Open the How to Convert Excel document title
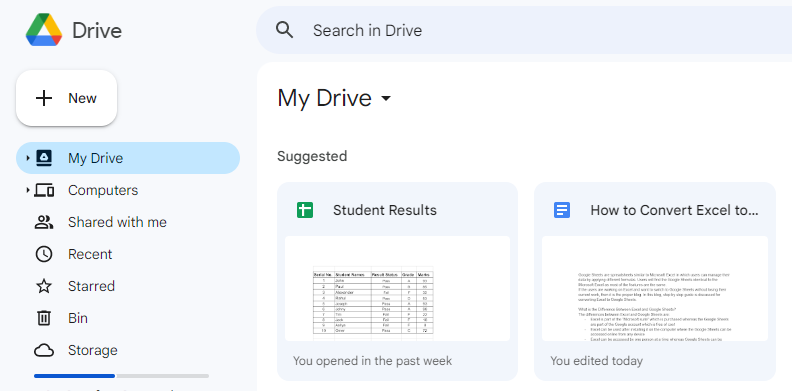 pos(674,210)
